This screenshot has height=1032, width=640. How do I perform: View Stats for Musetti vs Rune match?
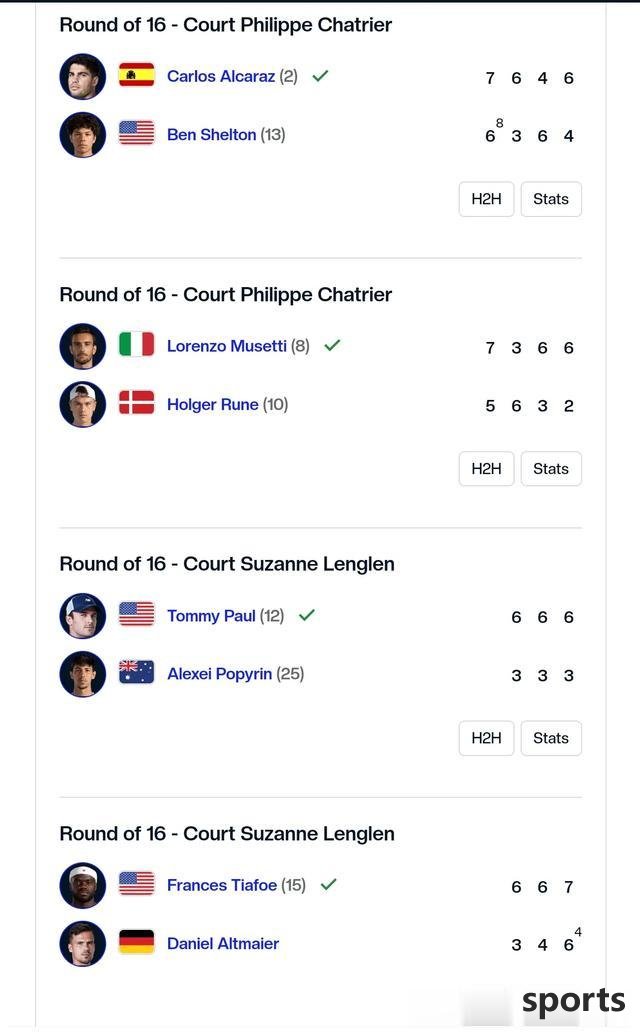[x=551, y=469]
